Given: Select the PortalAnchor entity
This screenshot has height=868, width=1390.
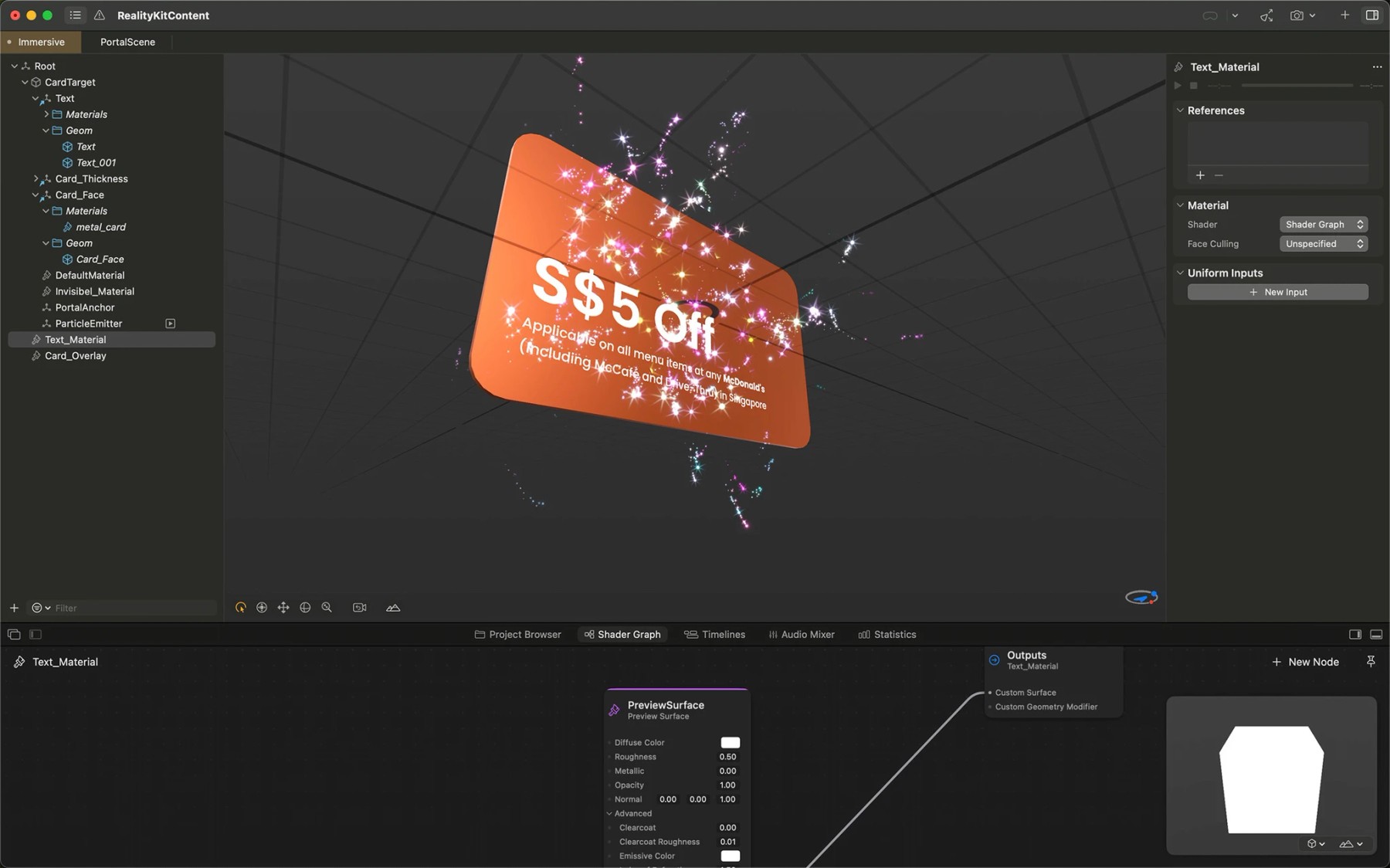Looking at the screenshot, I should coord(84,308).
